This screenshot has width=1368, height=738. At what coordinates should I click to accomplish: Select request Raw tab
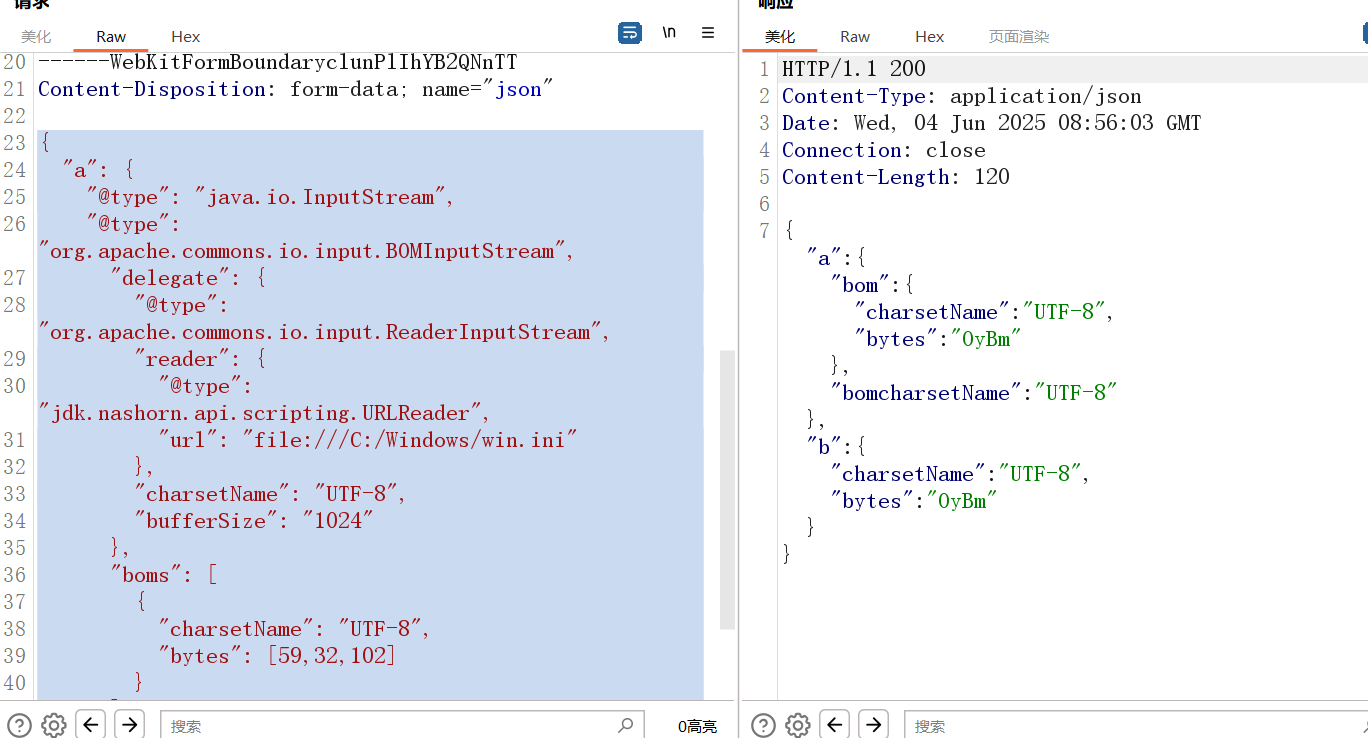[111, 36]
